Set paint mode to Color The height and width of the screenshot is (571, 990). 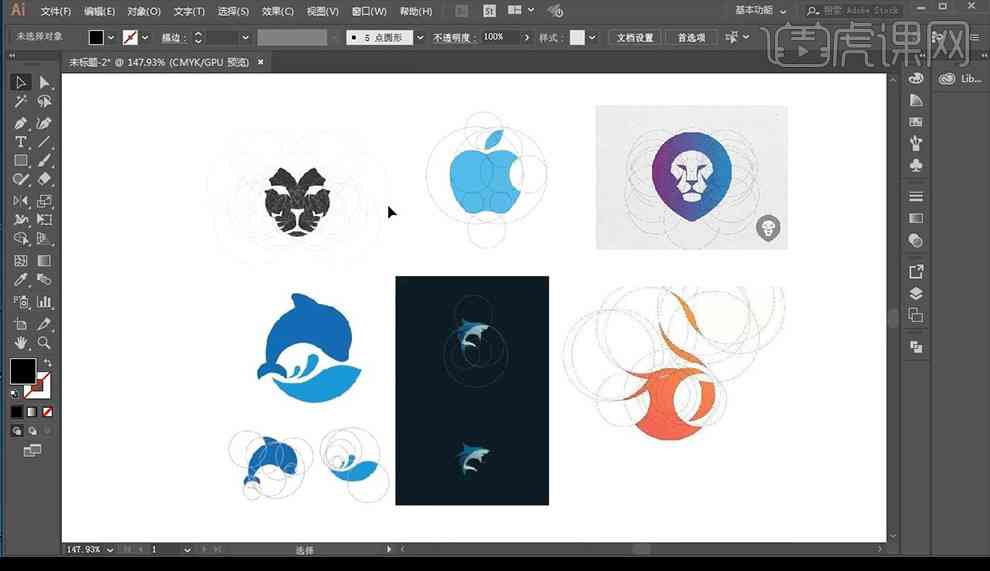pos(16,412)
